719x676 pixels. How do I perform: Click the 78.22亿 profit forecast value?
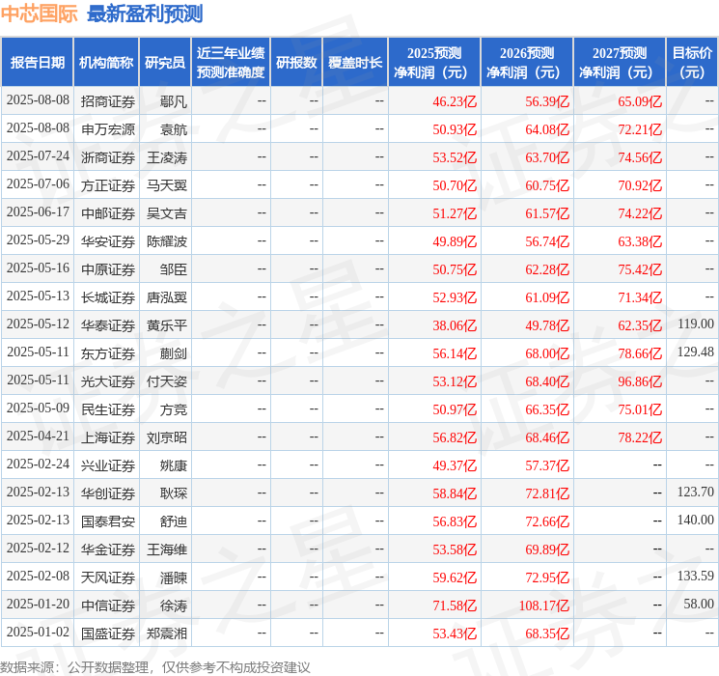click(x=640, y=437)
